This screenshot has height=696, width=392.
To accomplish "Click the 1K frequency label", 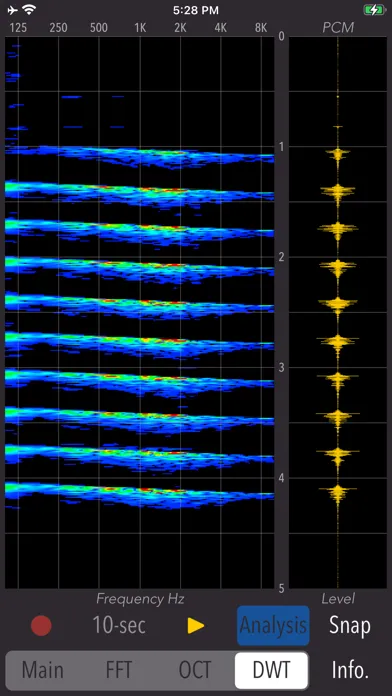I will (x=140, y=28).
